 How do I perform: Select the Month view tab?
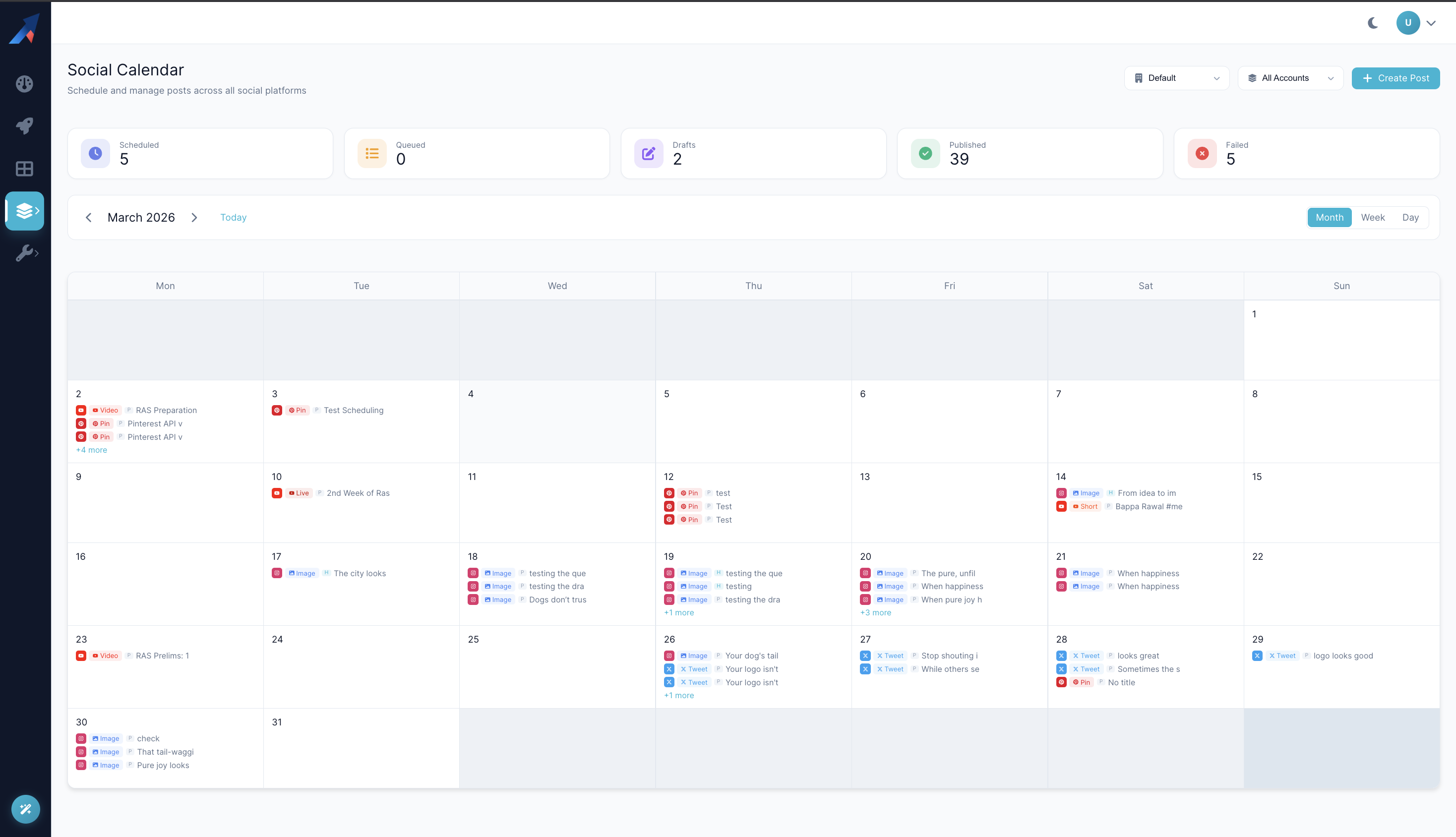(1329, 217)
